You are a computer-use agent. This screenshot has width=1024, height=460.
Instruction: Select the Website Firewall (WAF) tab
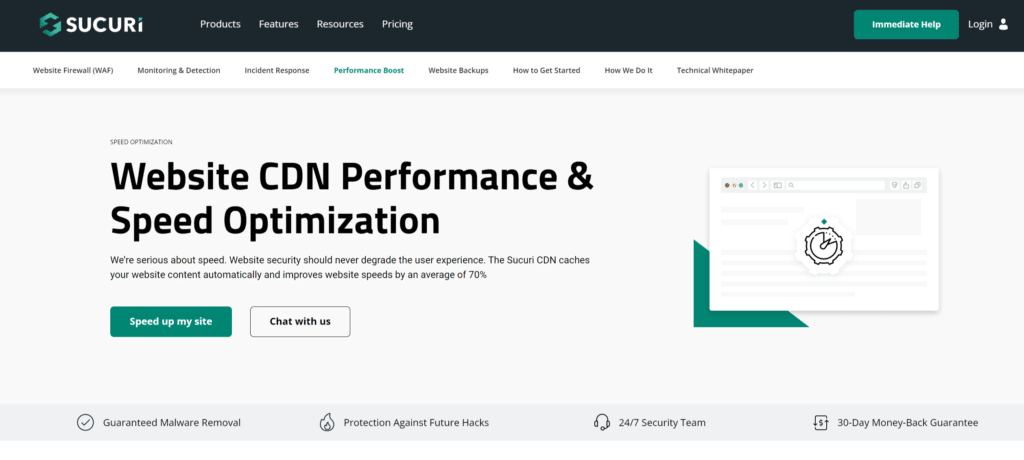(x=73, y=71)
